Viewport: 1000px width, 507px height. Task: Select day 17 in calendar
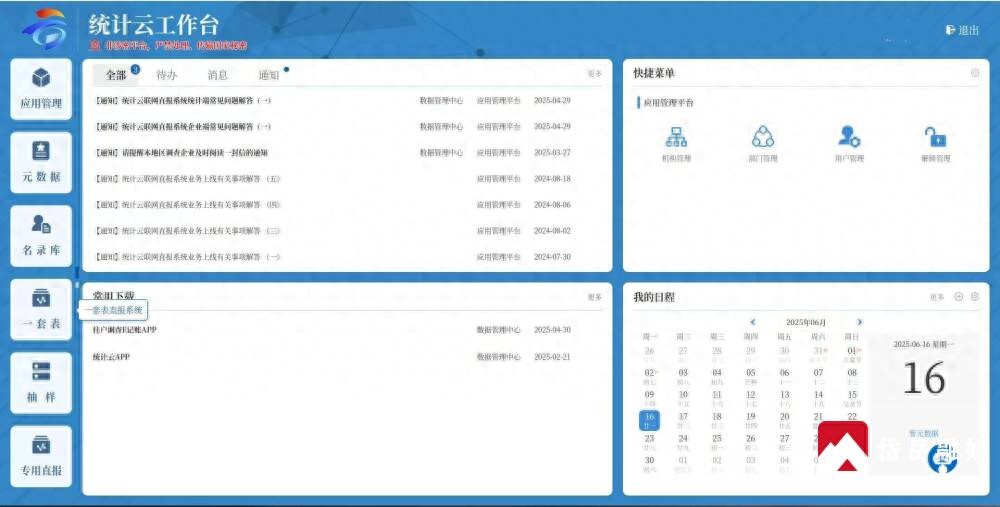683,420
